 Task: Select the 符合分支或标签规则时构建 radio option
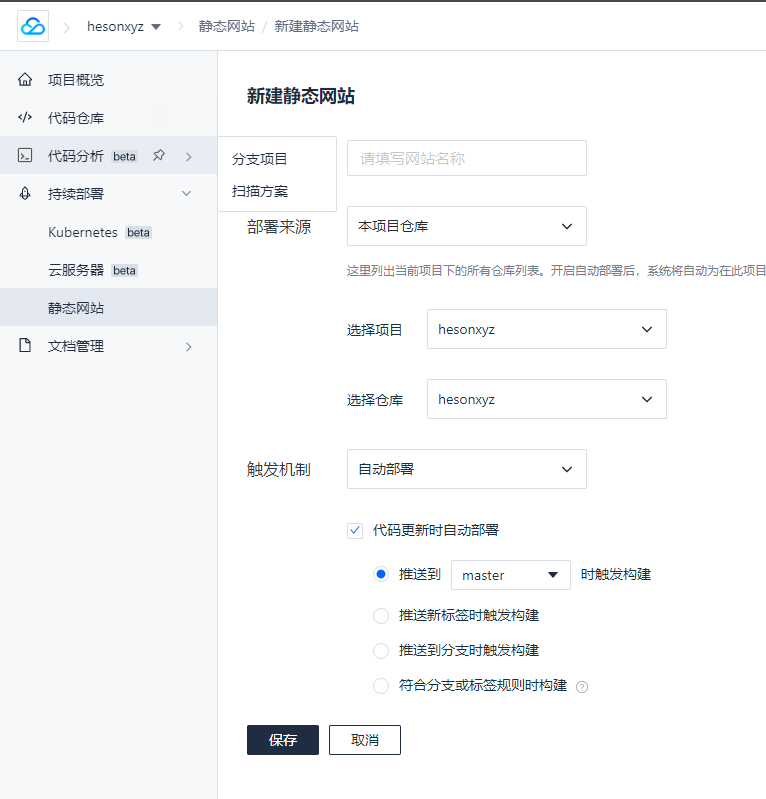(381, 686)
